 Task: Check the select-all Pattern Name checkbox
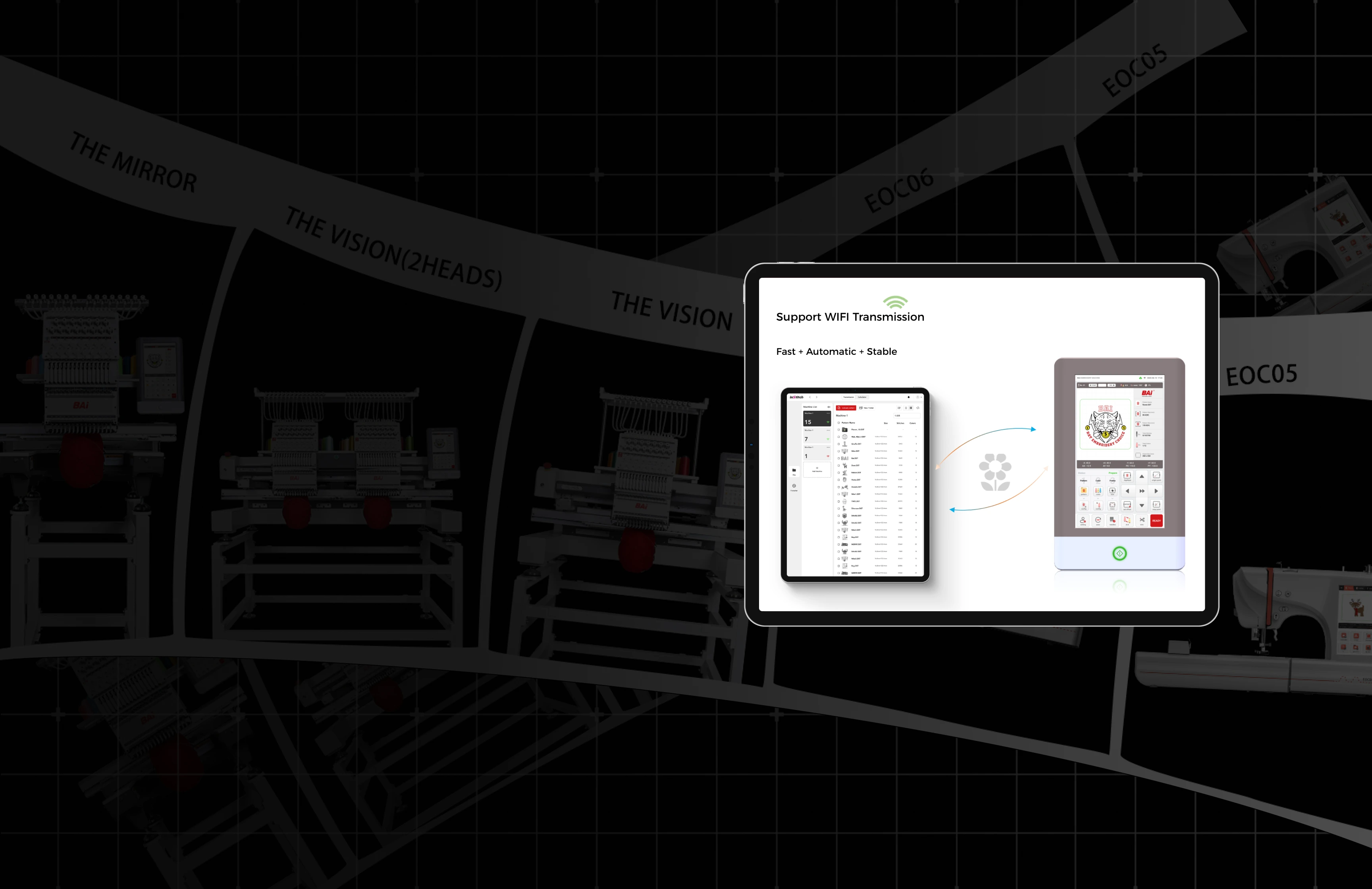pos(839,423)
